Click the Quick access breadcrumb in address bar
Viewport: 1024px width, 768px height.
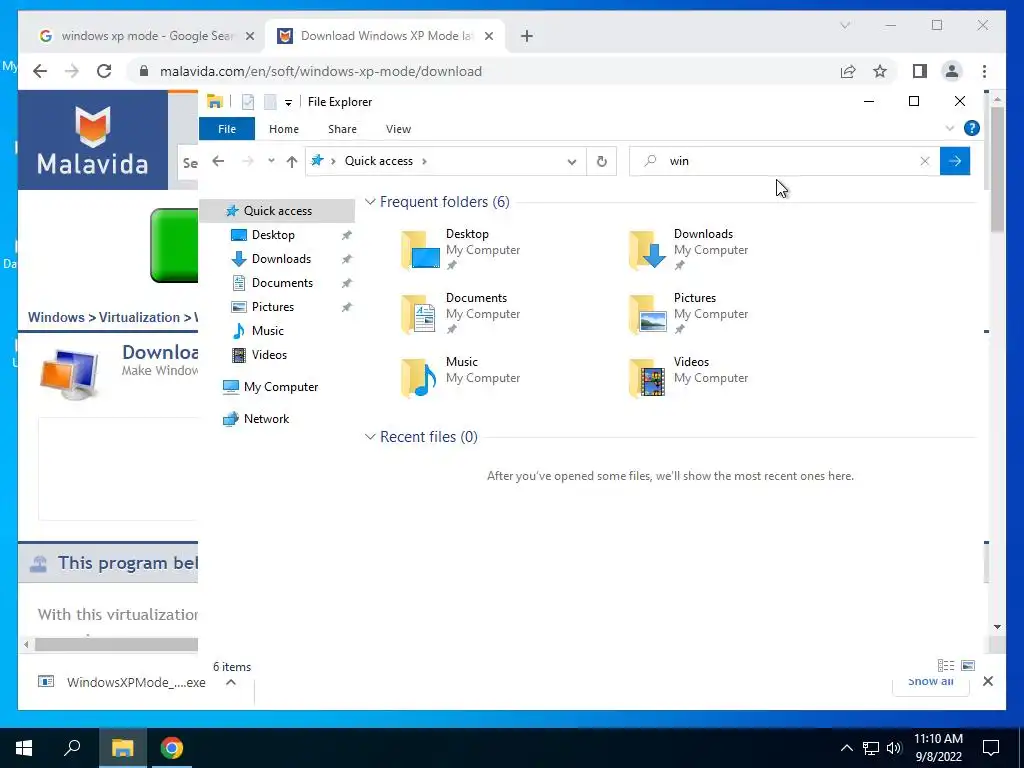pyautogui.click(x=379, y=161)
